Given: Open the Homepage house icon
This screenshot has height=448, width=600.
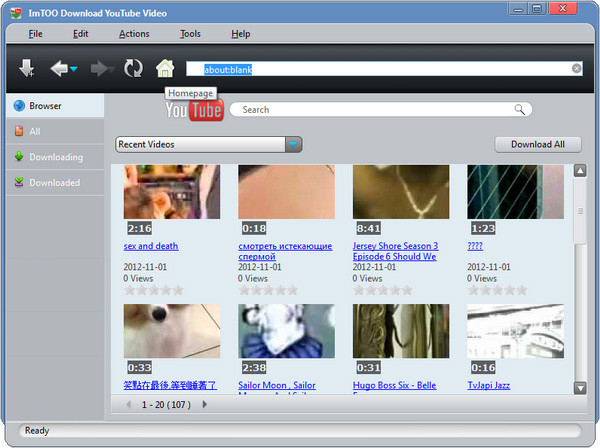Looking at the screenshot, I should coord(165,68).
